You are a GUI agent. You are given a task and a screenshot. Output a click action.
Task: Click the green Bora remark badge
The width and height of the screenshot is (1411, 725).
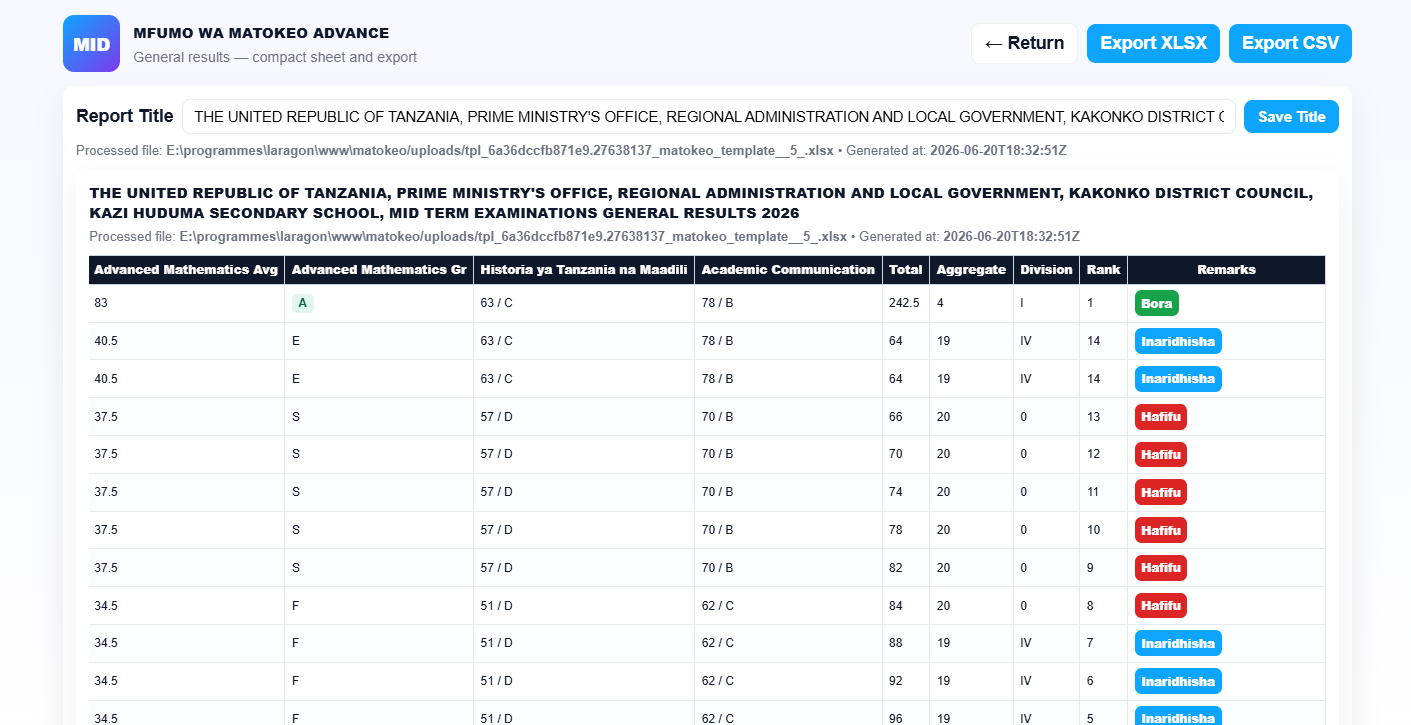[x=1157, y=303]
